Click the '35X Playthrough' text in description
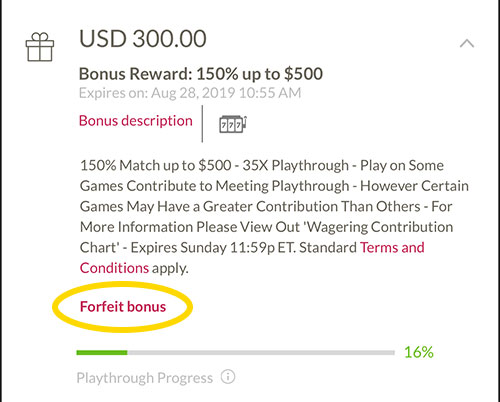500x402 pixels. pos(295,166)
